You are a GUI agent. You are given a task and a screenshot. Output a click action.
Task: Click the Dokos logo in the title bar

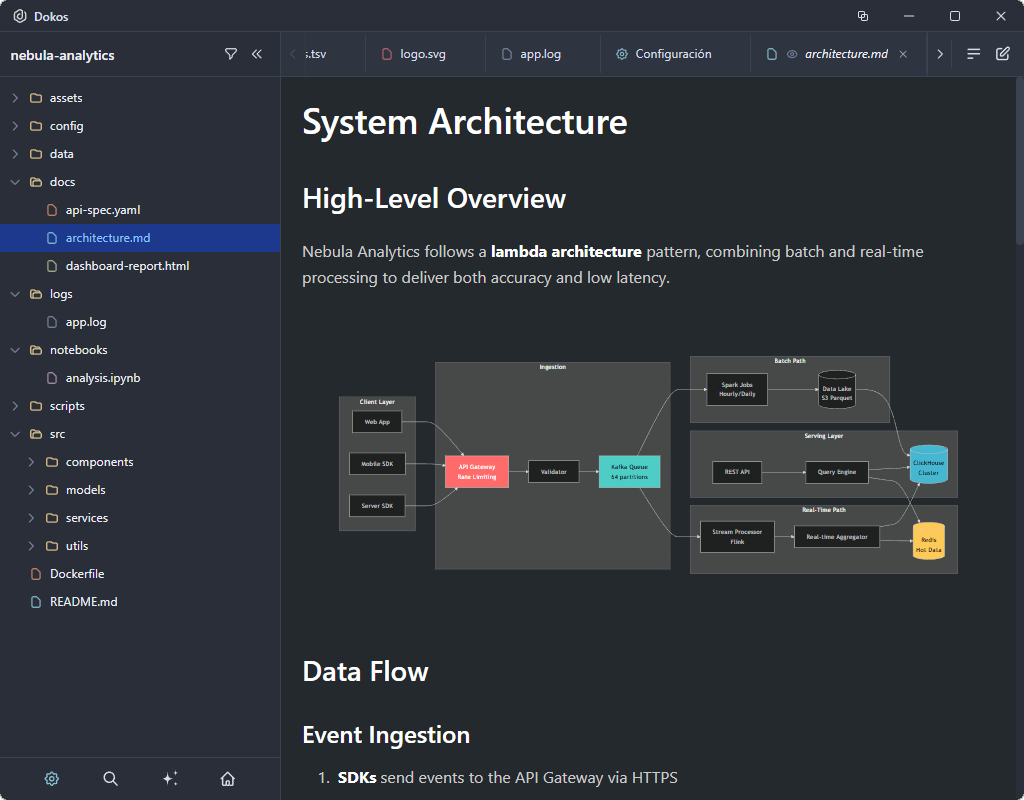click(x=20, y=16)
